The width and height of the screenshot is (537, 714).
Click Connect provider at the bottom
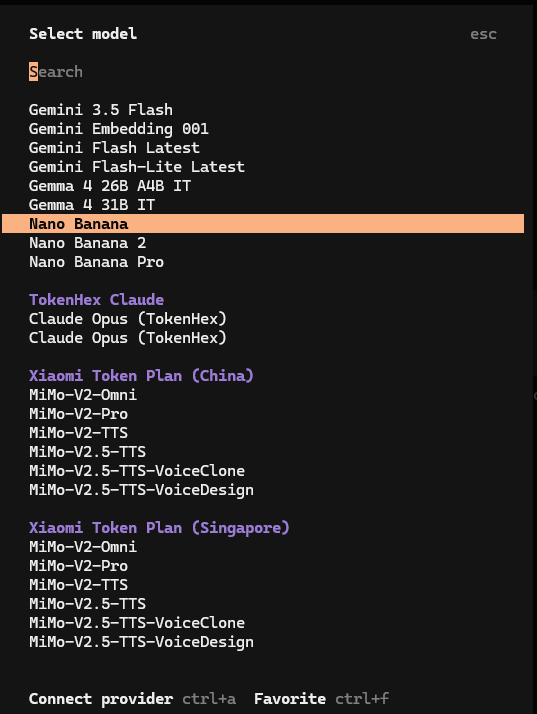101,699
